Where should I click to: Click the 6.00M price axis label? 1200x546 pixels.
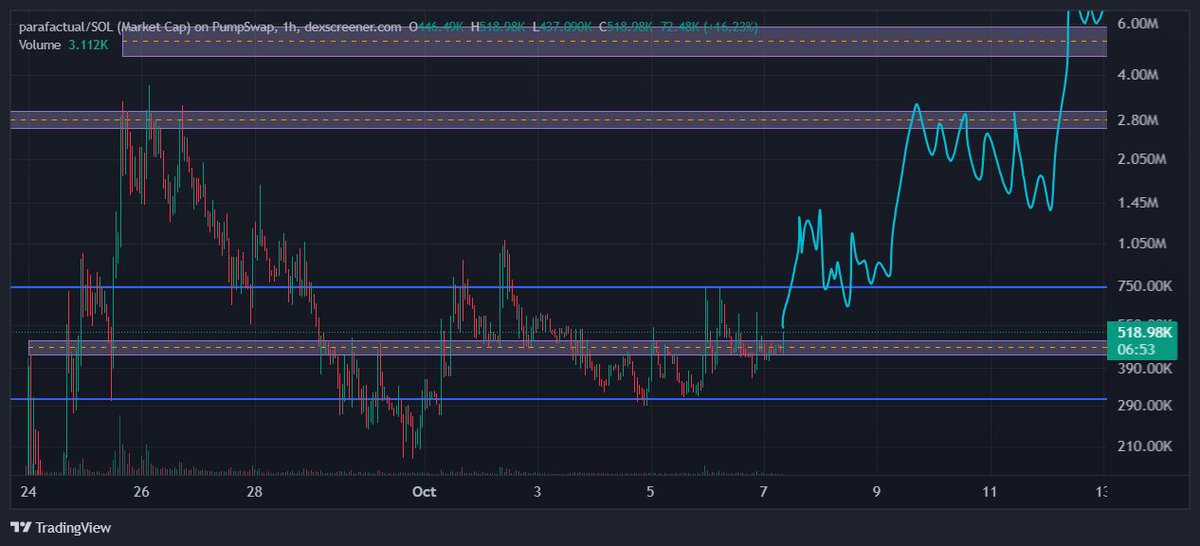tap(1137, 23)
